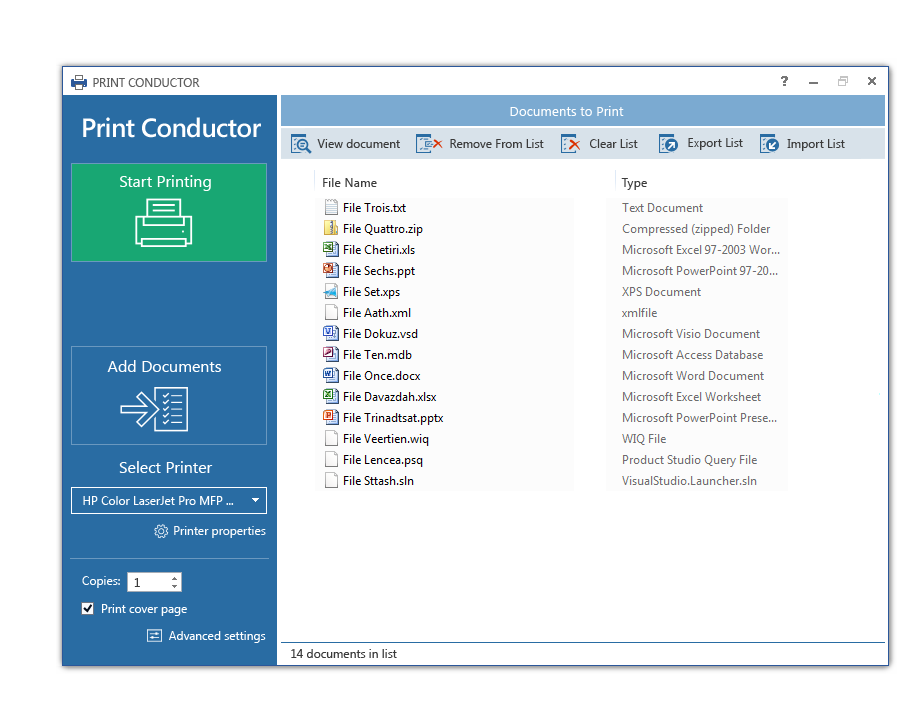The width and height of the screenshot is (920, 720).
Task: Select the File Aath.xml file name
Action: point(377,313)
